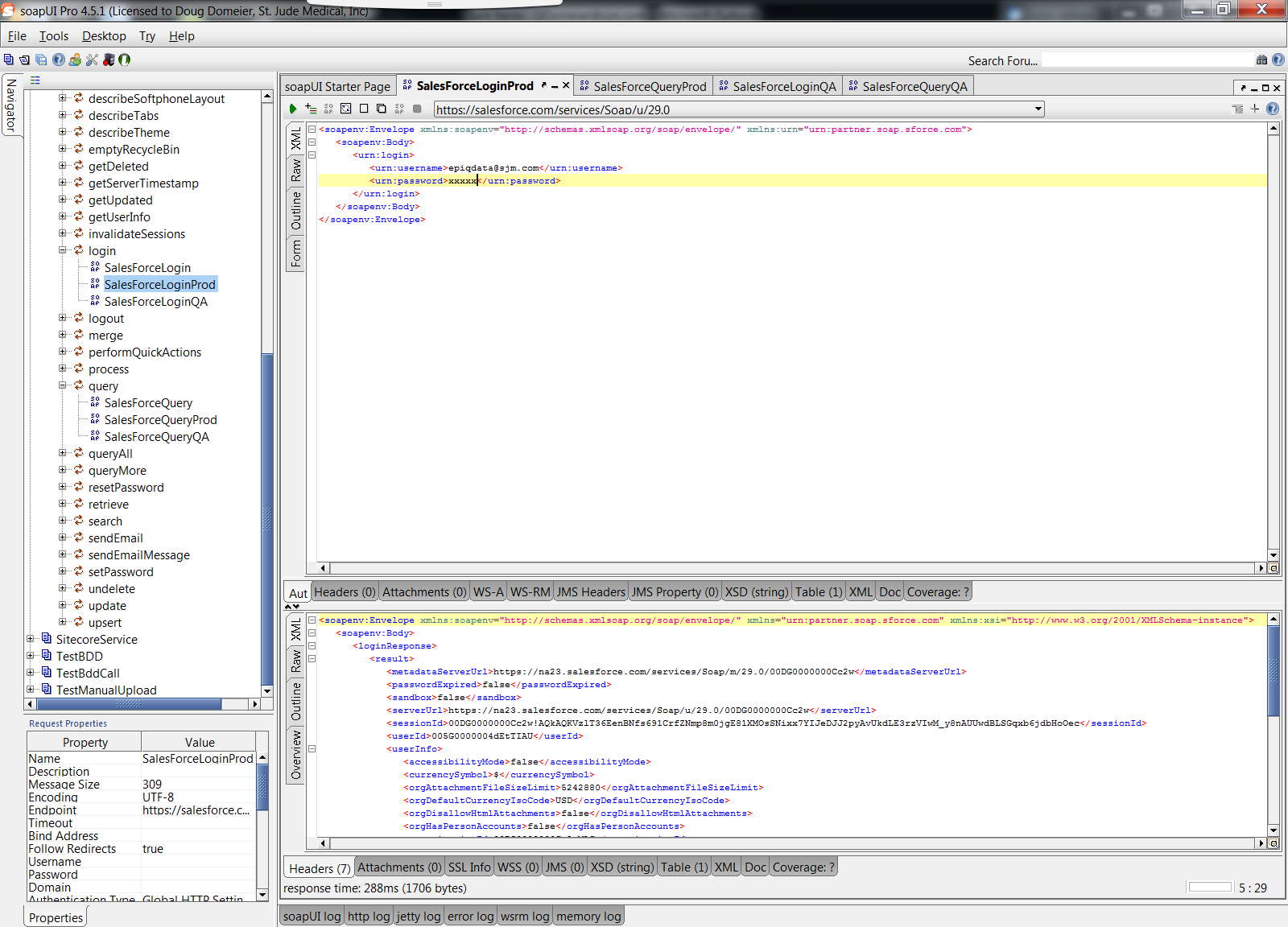The height and width of the screenshot is (927, 1288).
Task: View response Headers (7)
Action: pyautogui.click(x=318, y=867)
